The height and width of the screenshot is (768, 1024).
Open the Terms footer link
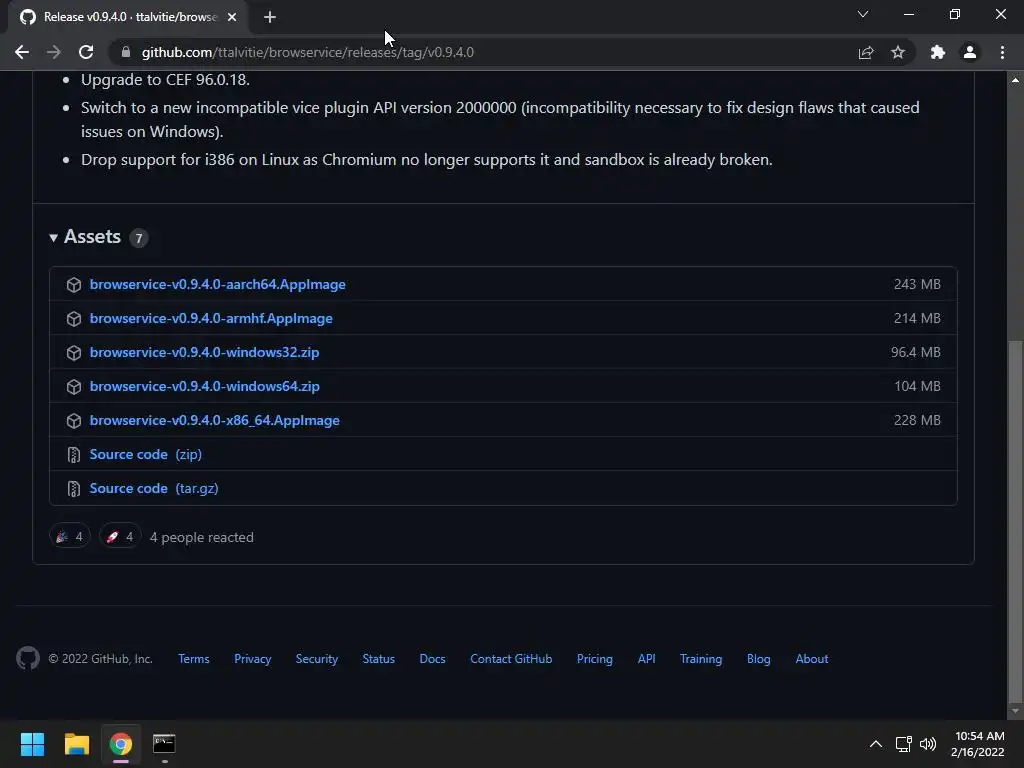[x=194, y=659]
